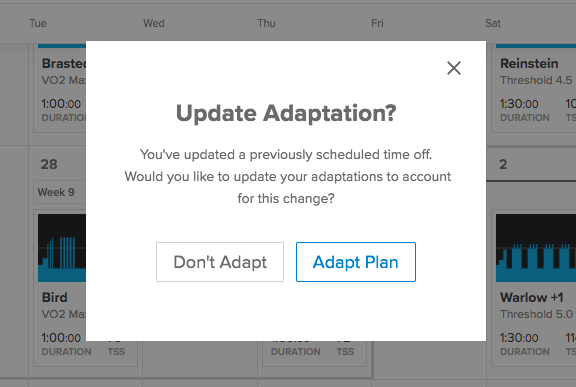Select the Thu column header
Image resolution: width=576 pixels, height=387 pixels.
point(266,23)
